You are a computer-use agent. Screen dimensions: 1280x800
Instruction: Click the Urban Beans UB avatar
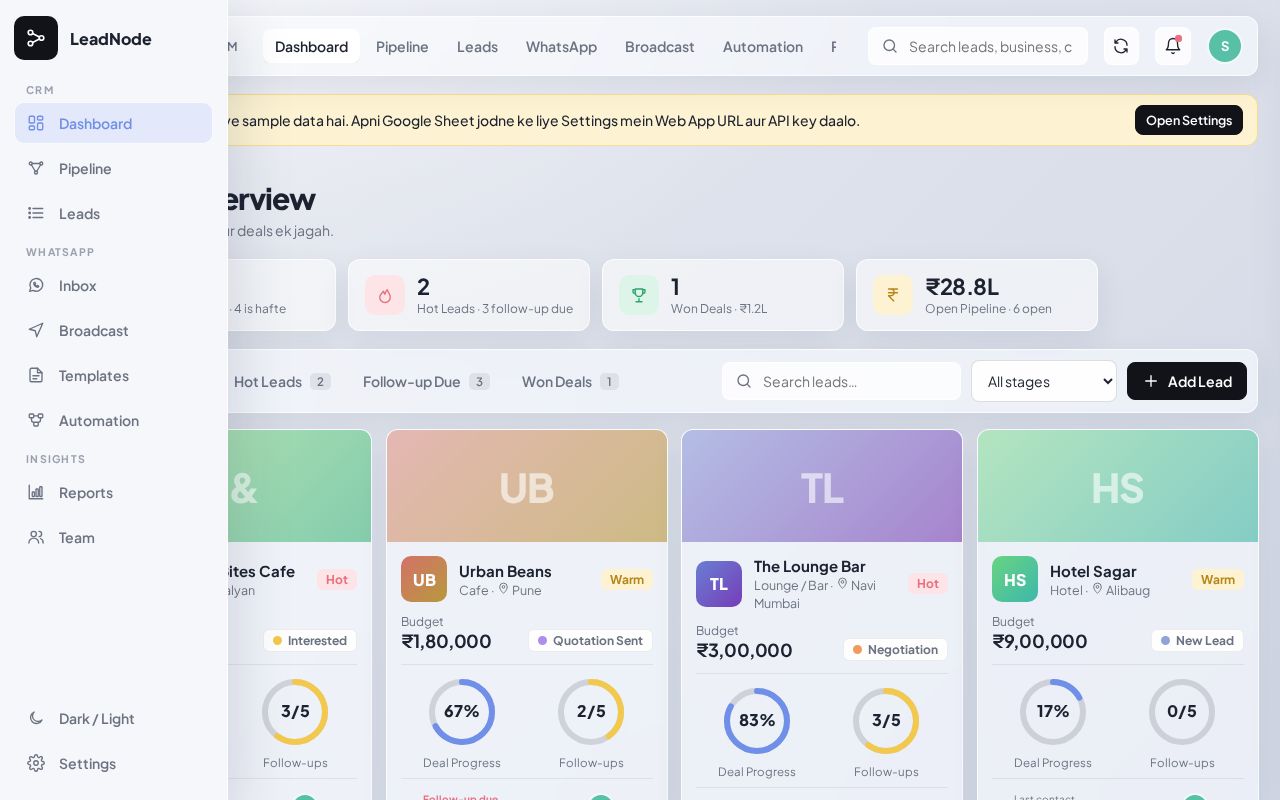coord(424,579)
